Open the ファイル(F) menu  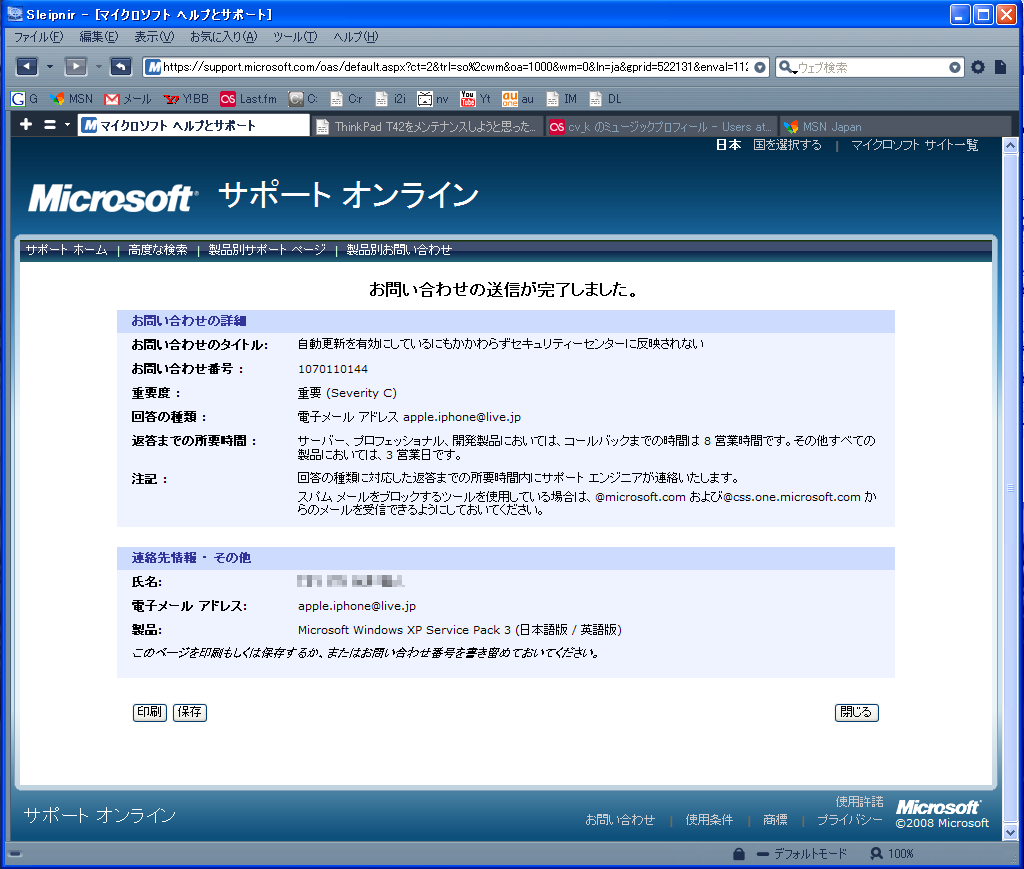click(x=39, y=37)
